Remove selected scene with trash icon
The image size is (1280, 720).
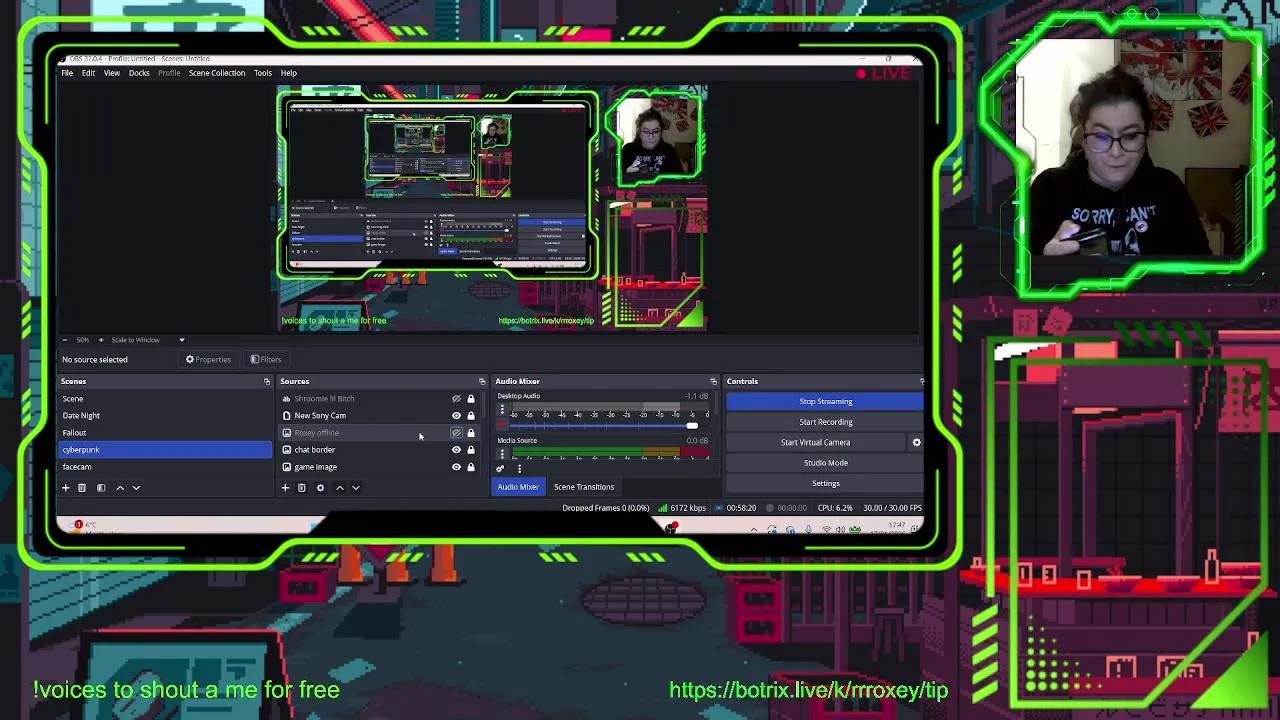[x=82, y=488]
